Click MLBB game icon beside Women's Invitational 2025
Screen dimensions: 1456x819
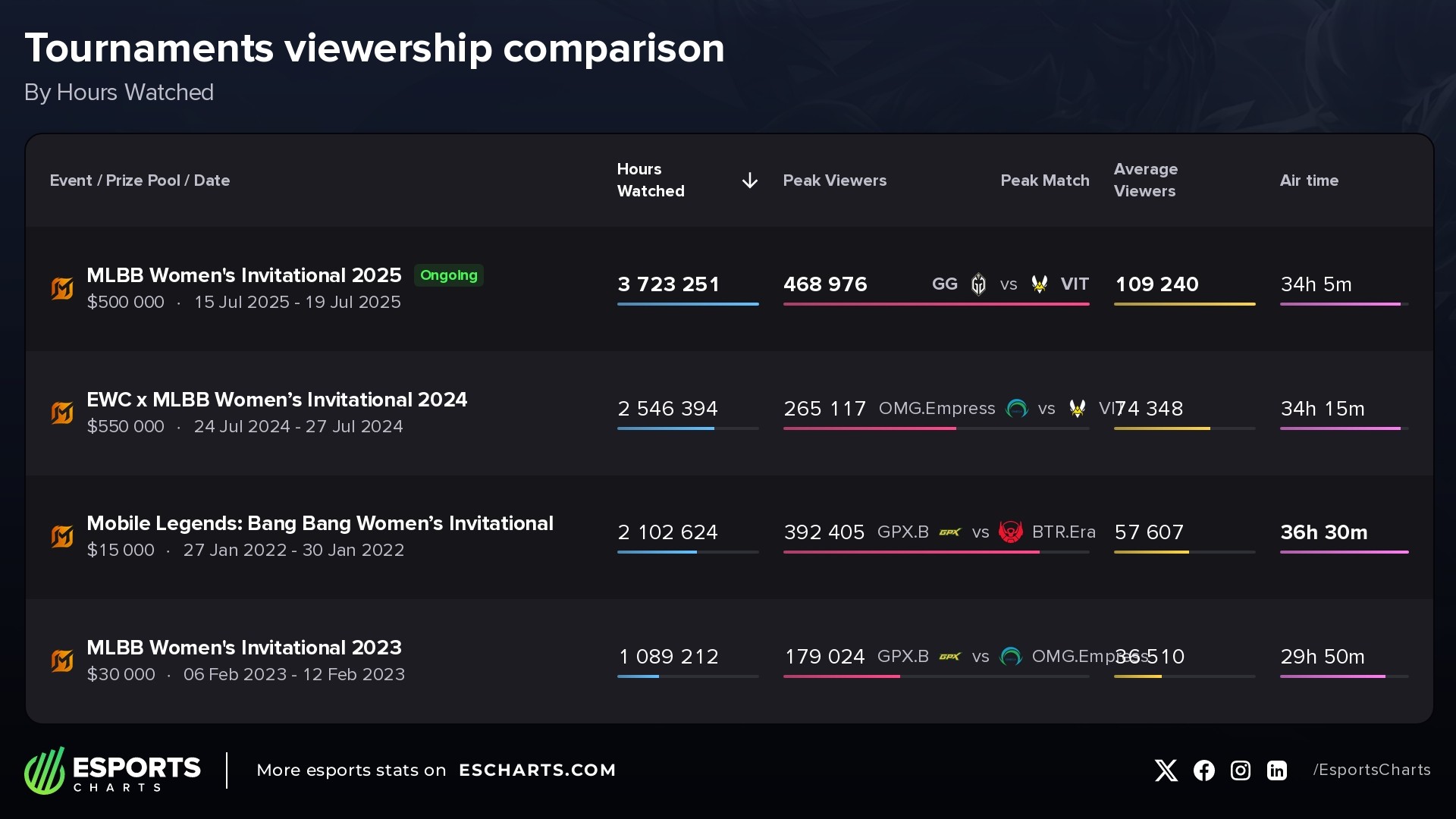coord(62,288)
